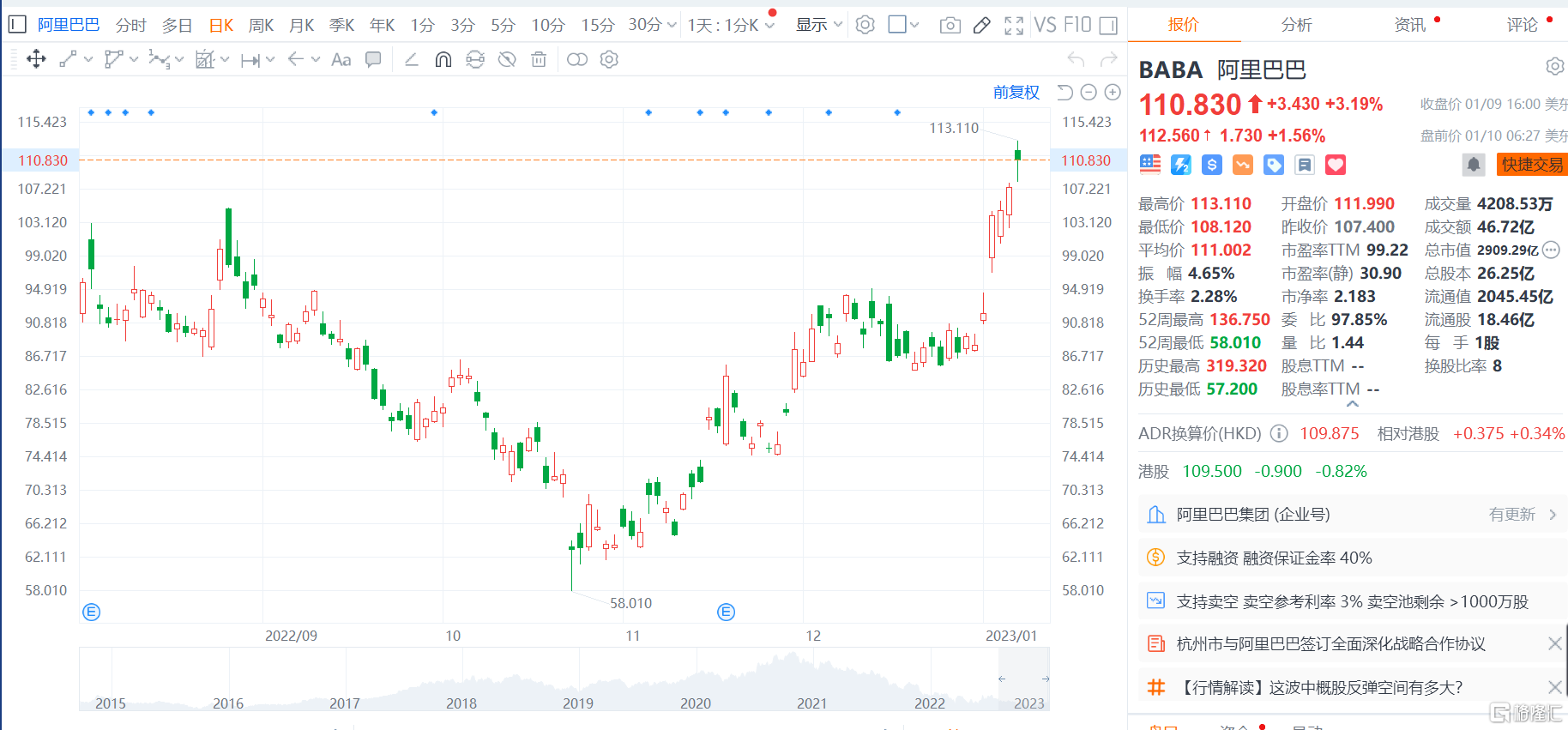Toggle the price alert bell
The image size is (1568, 730).
coord(1474,165)
